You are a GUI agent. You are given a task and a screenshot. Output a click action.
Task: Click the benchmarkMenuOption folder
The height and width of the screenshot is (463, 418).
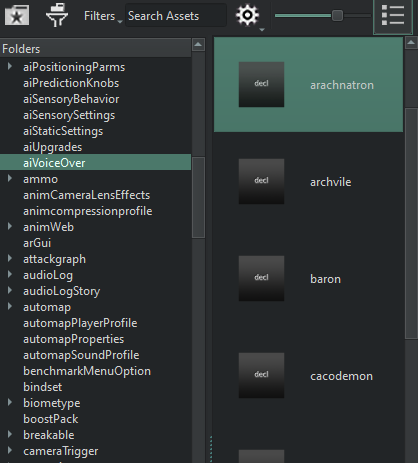pyautogui.click(x=87, y=371)
